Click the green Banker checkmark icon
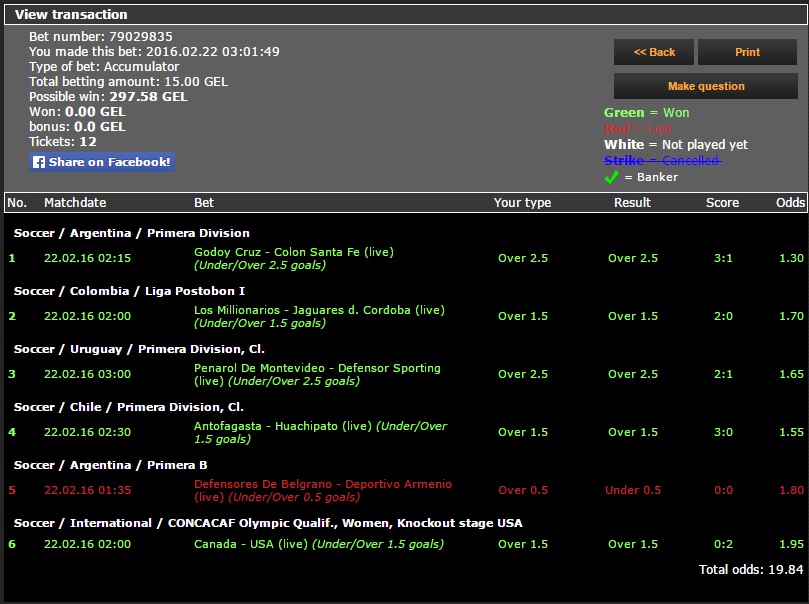The height and width of the screenshot is (604, 809). [611, 177]
